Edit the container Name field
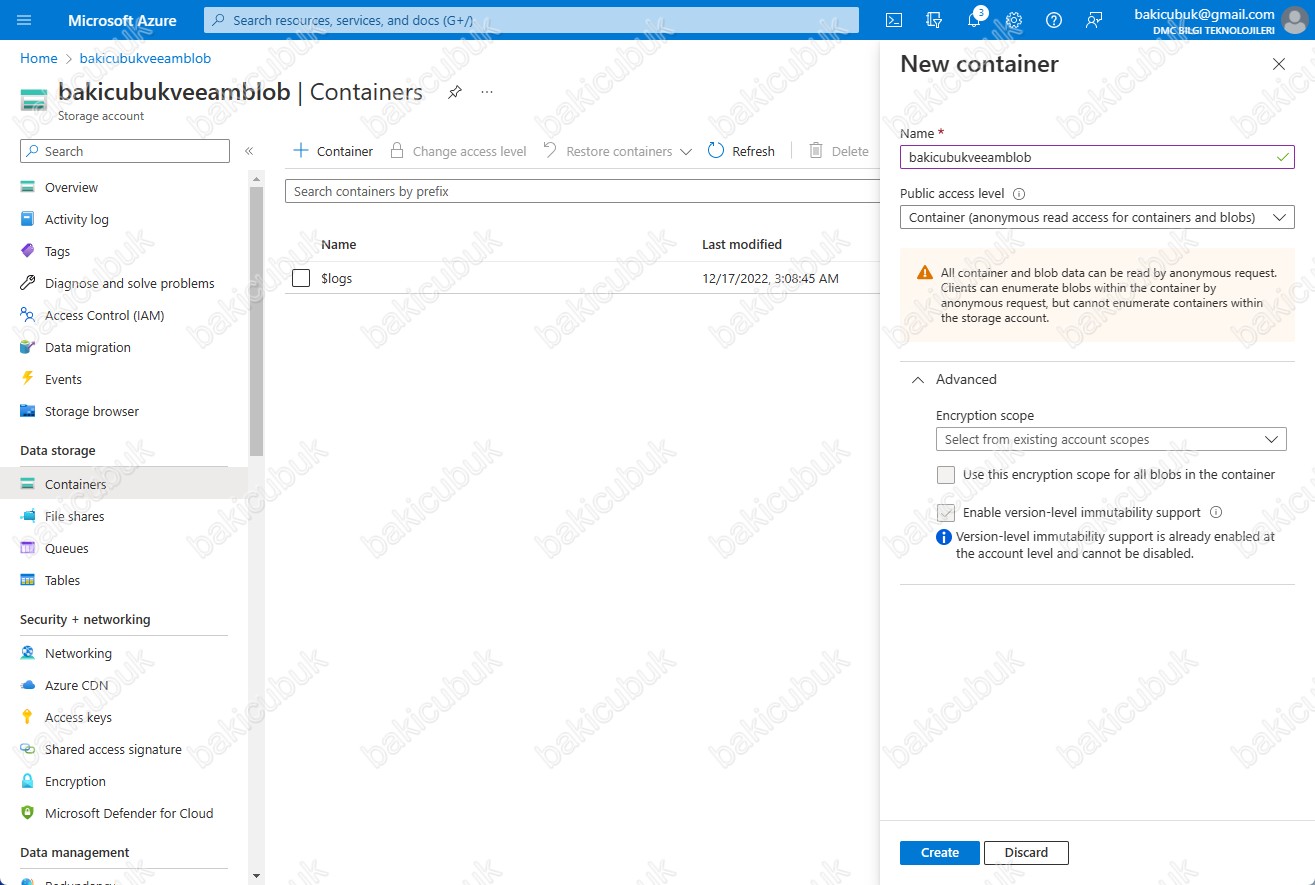 click(1097, 157)
